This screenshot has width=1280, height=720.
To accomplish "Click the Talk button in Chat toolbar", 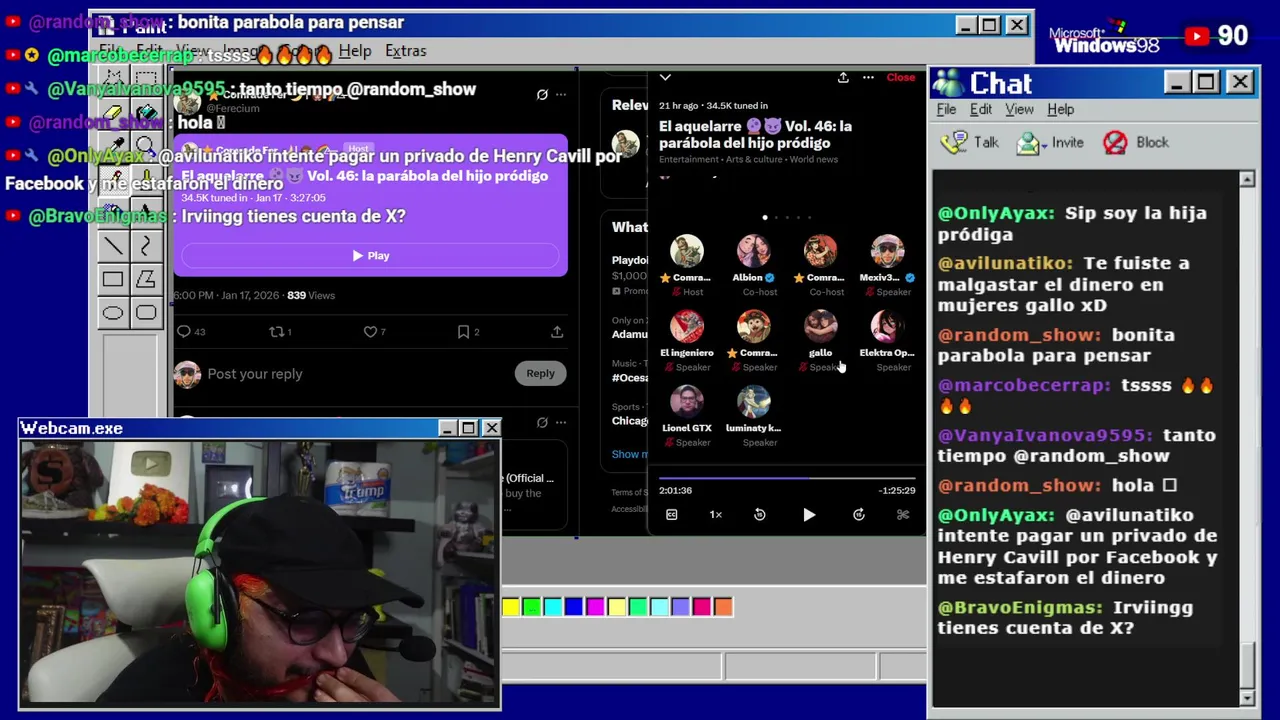I will pyautogui.click(x=970, y=142).
